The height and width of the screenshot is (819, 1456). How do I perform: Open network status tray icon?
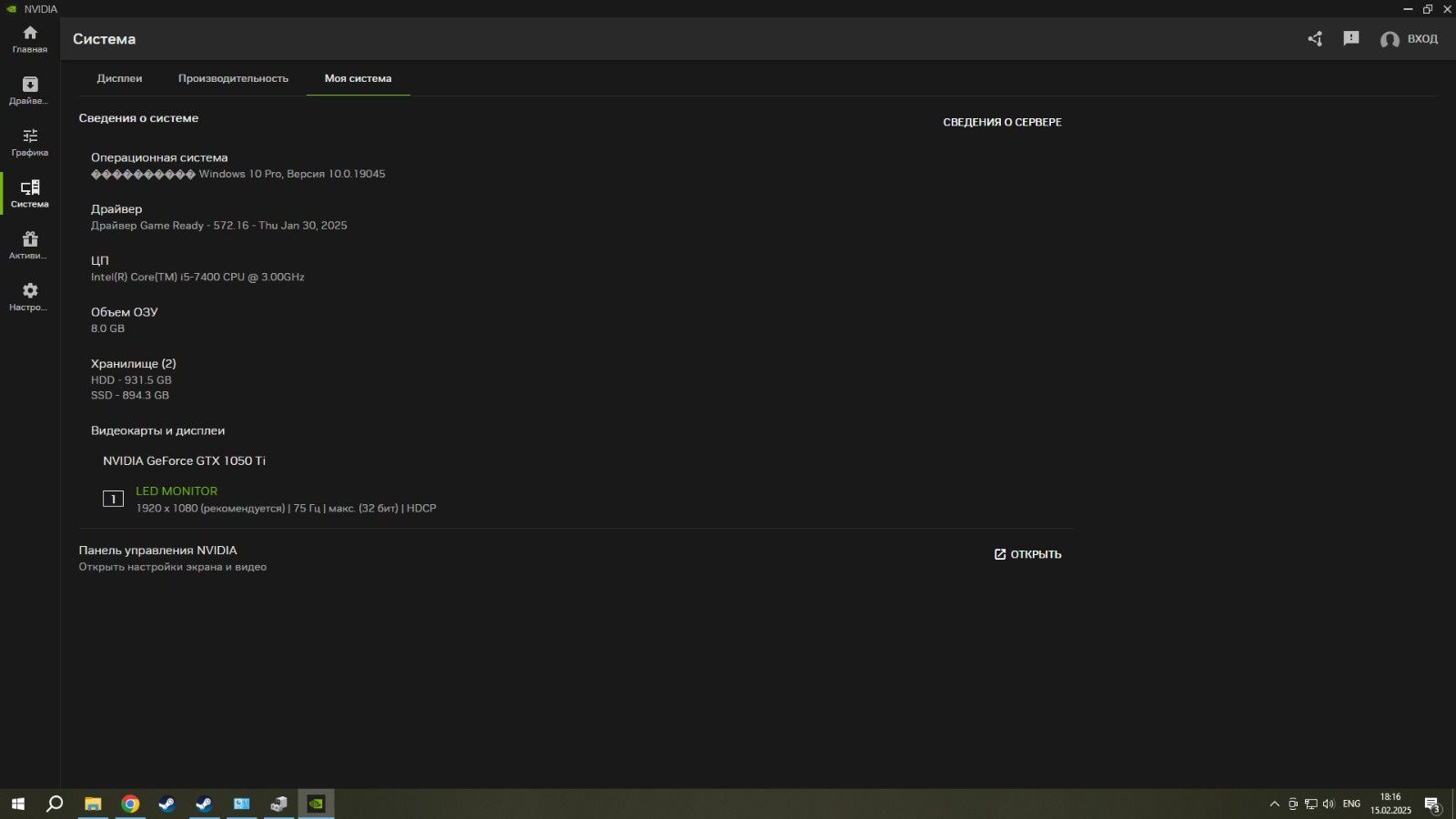[x=1310, y=804]
